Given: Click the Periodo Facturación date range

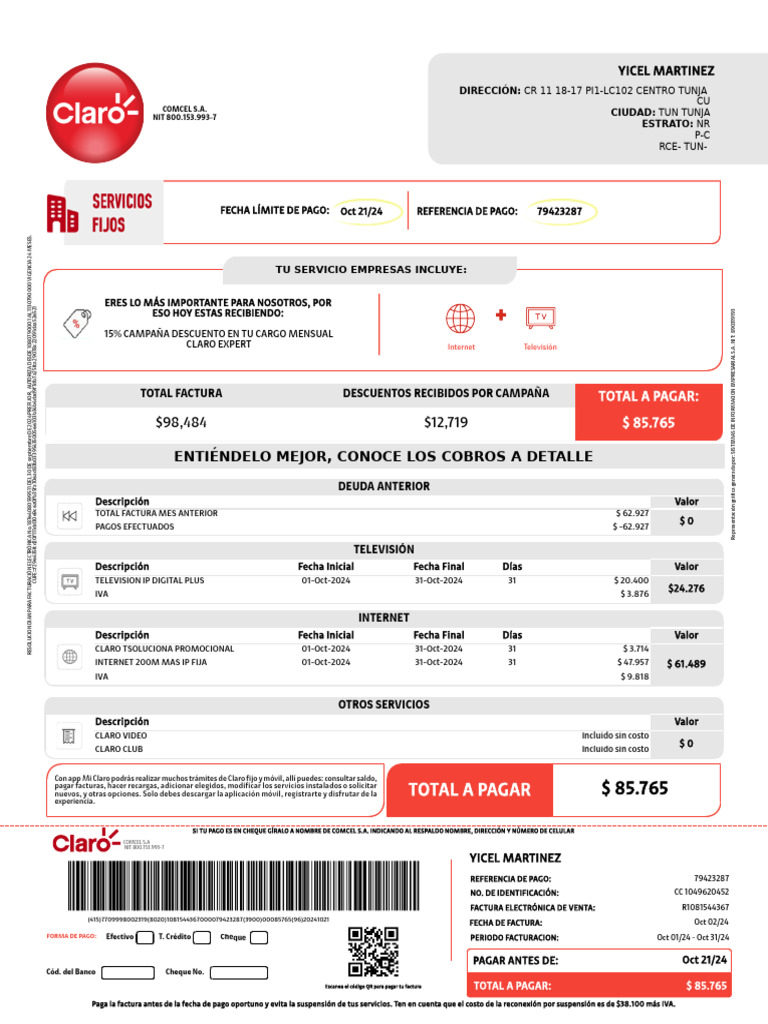Looking at the screenshot, I should coord(693,937).
